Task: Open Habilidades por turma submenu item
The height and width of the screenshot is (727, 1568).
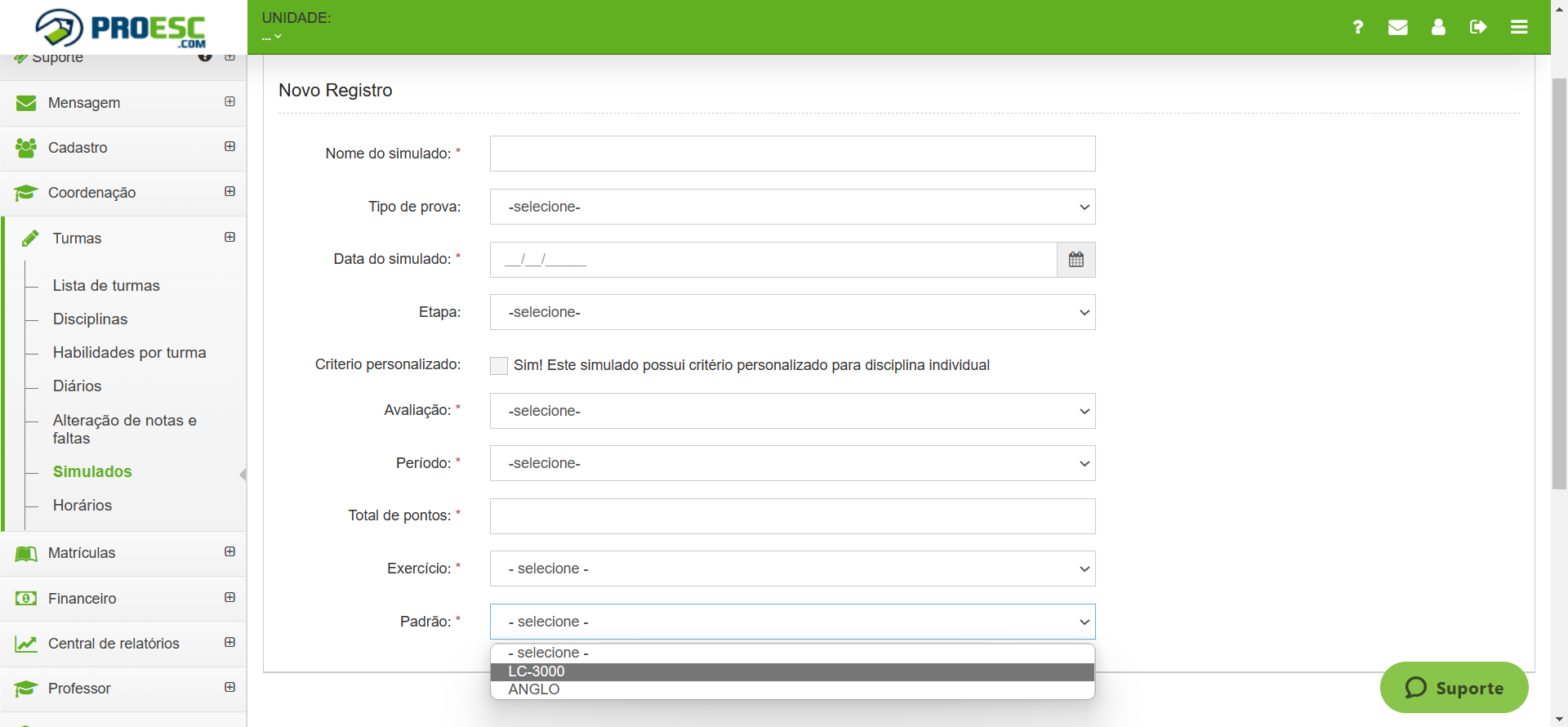Action: click(x=130, y=353)
